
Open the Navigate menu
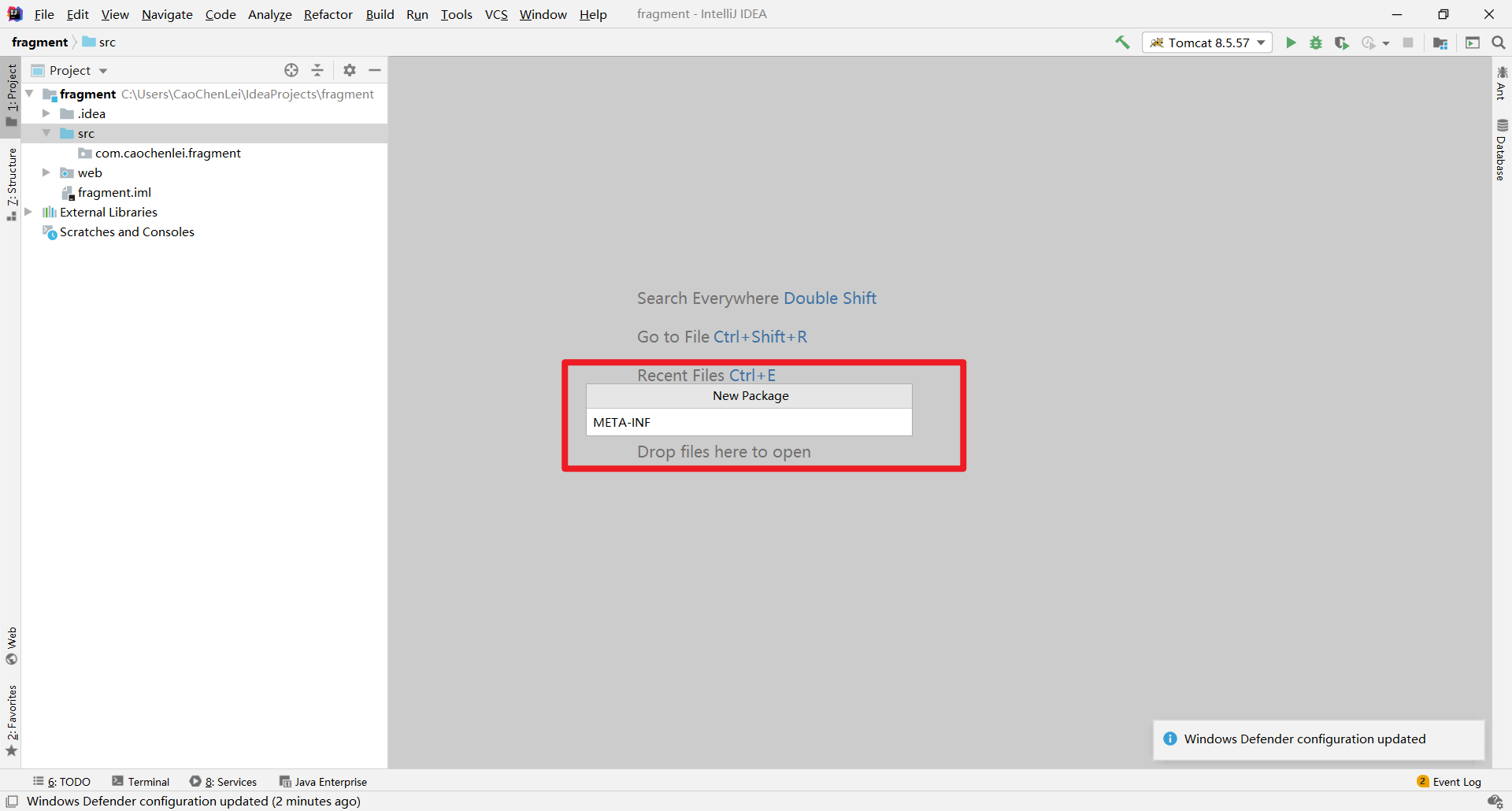tap(167, 14)
